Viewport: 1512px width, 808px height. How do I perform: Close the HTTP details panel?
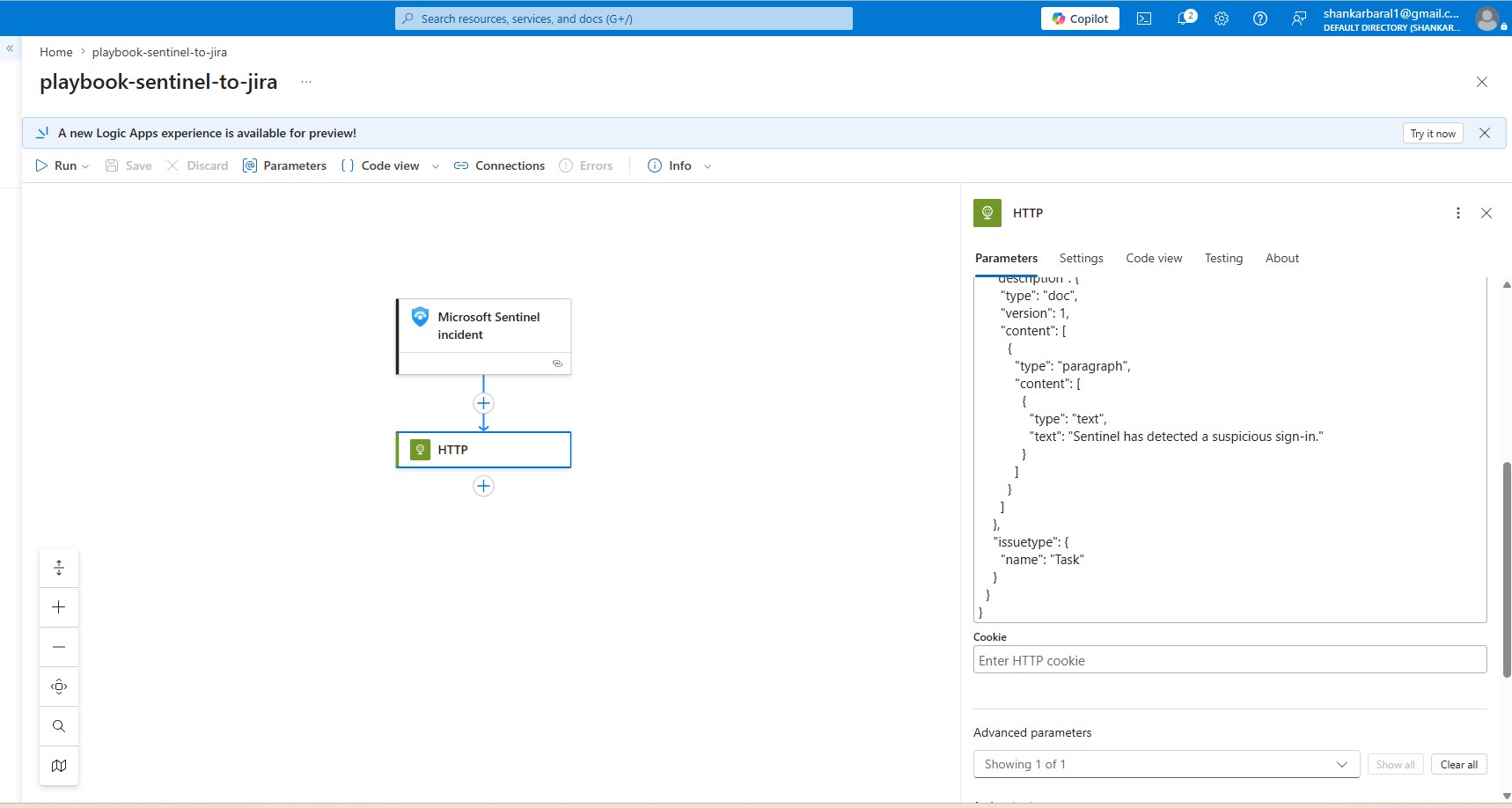(x=1486, y=213)
